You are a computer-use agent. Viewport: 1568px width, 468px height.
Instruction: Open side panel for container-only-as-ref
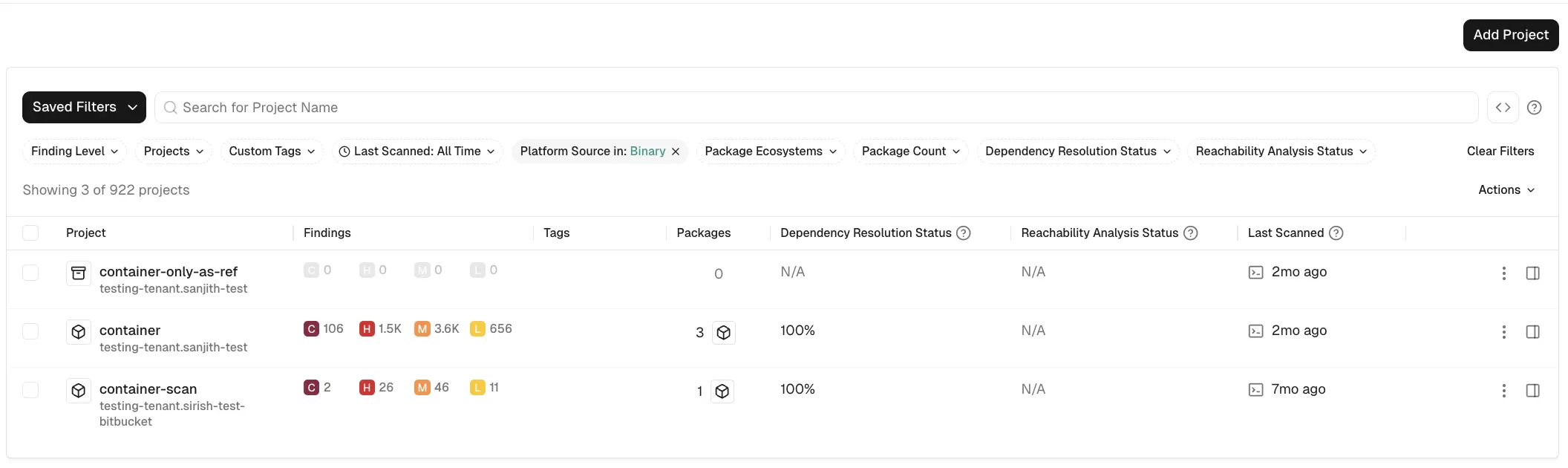pyautogui.click(x=1532, y=273)
